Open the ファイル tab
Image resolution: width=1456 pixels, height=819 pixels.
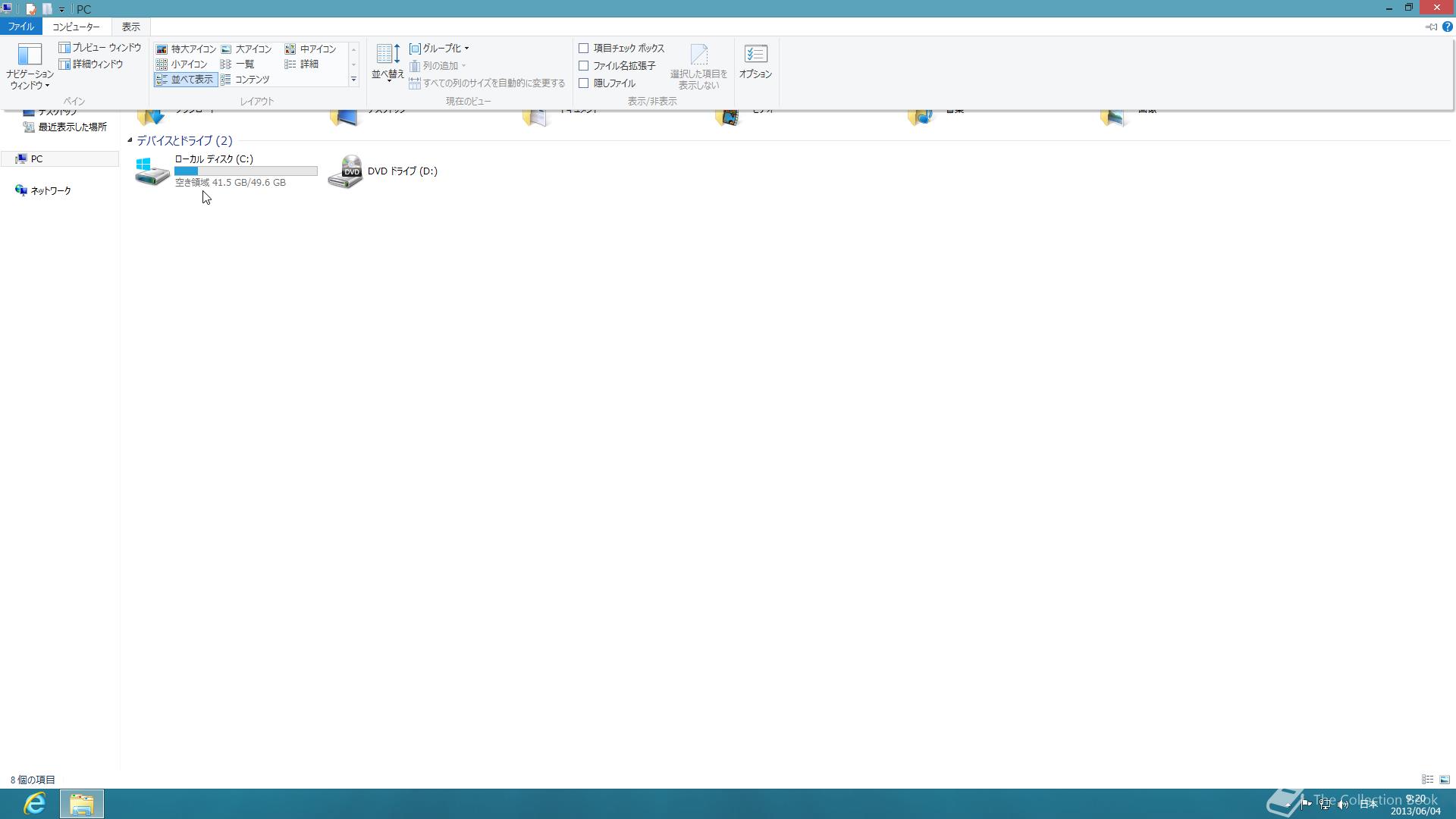tap(21, 27)
